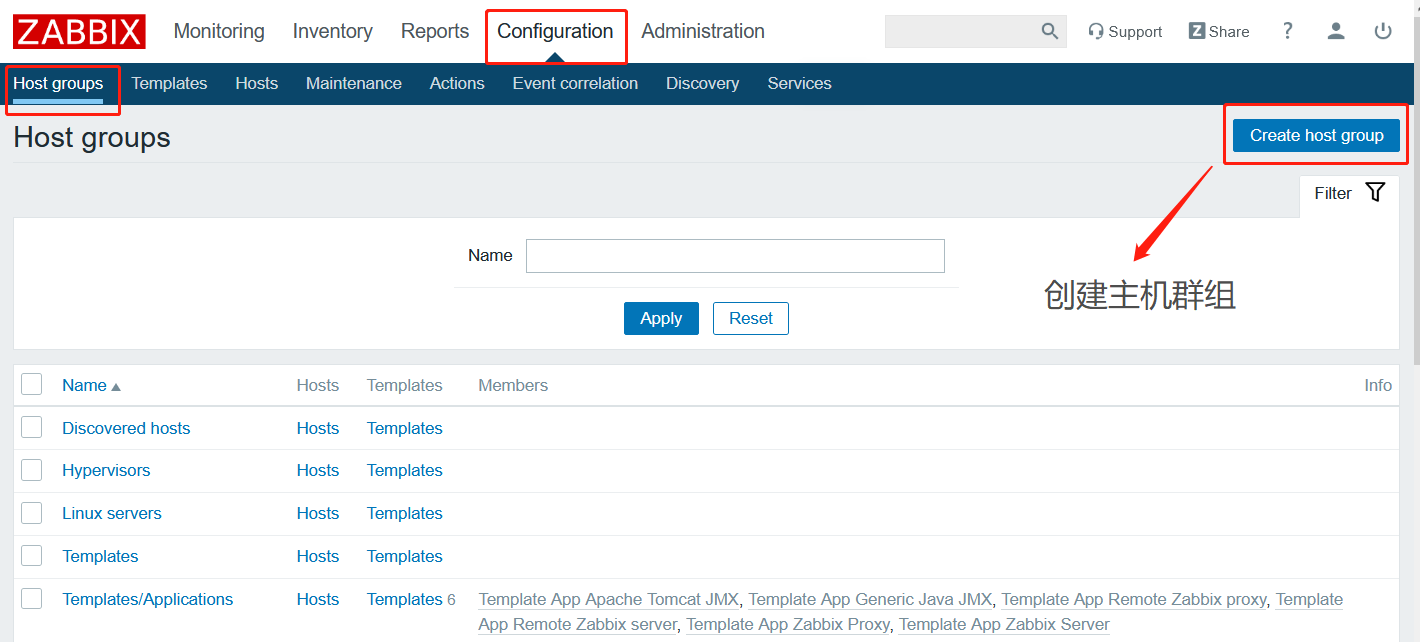Screen dimensions: 1420x642
Task: Open the Template App Zabbix Server link
Action: [x=1003, y=623]
